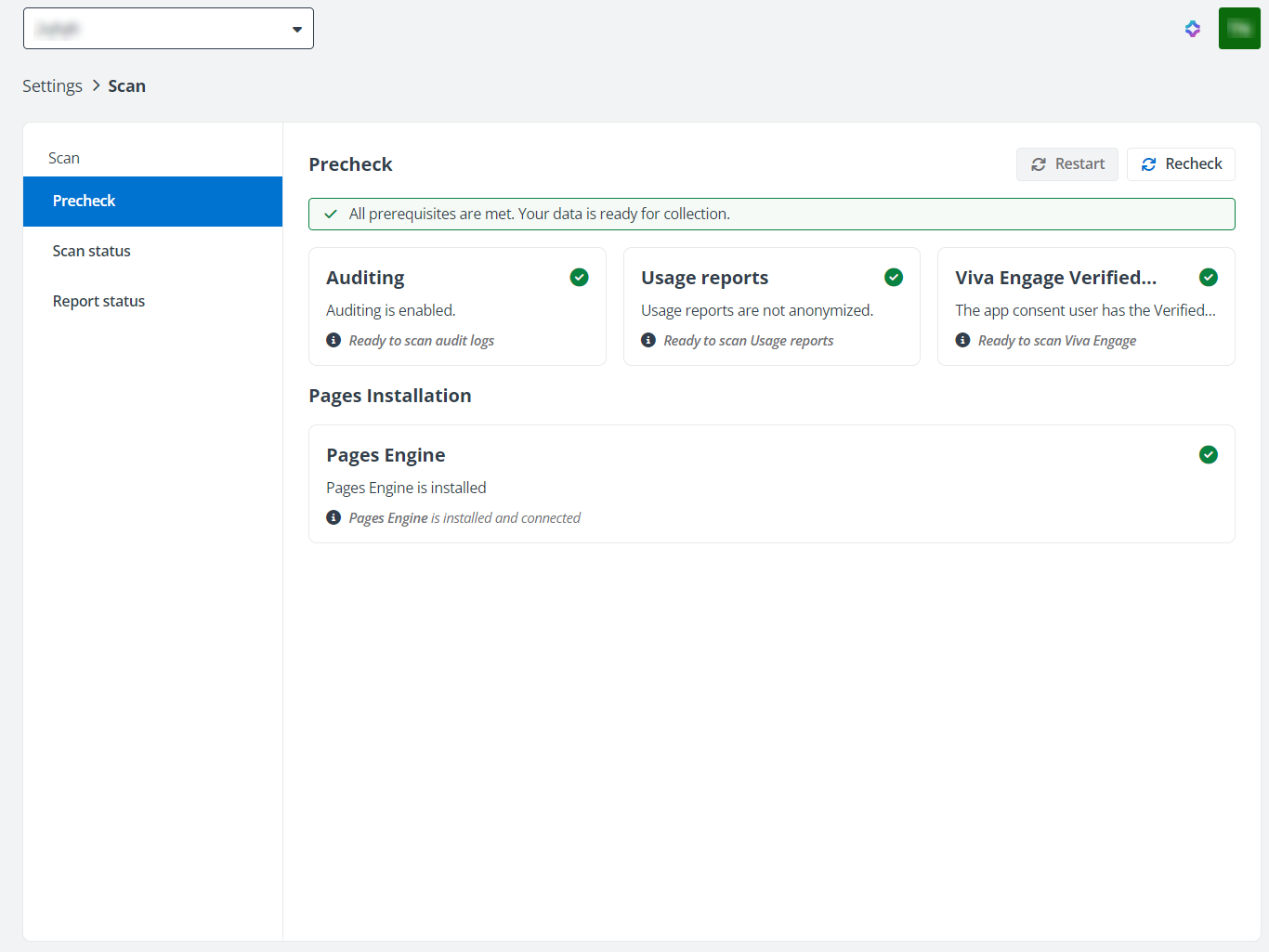Screen dimensions: 1269x952
Task: Navigate to Settings via the breadcrumb
Action: point(52,85)
